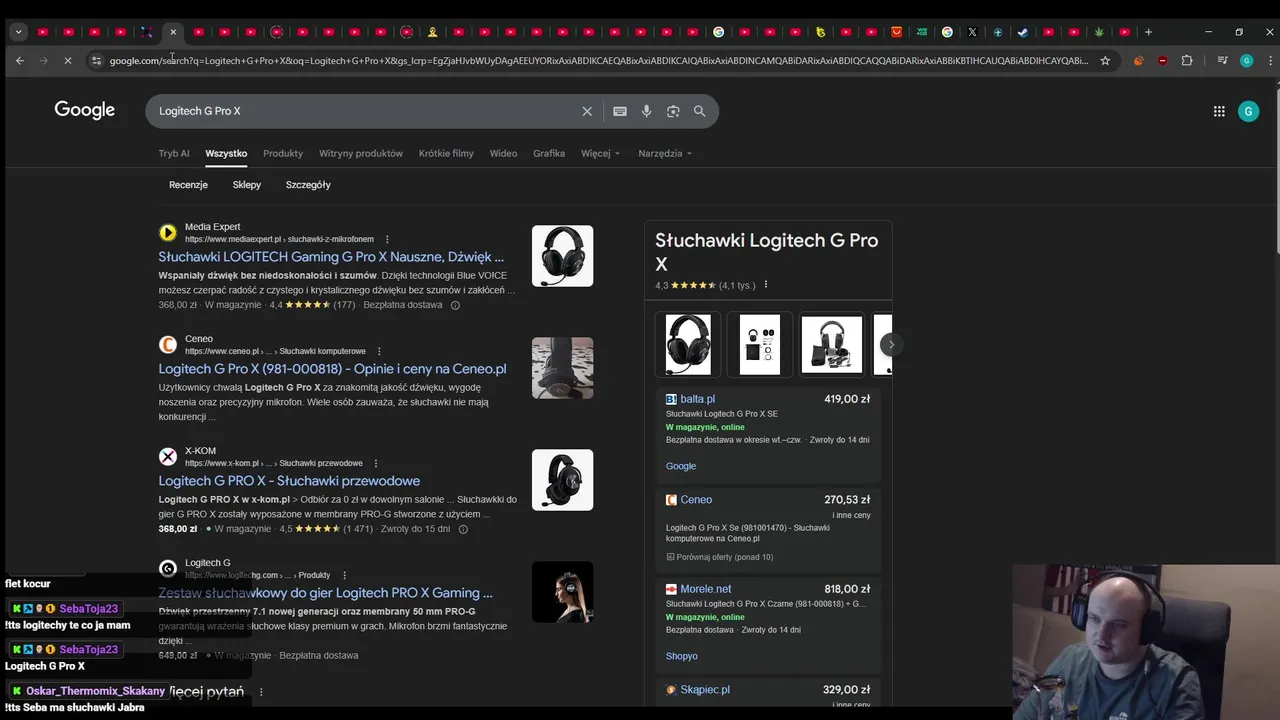
Task: Select the Szczegóły chip
Action: point(308,185)
